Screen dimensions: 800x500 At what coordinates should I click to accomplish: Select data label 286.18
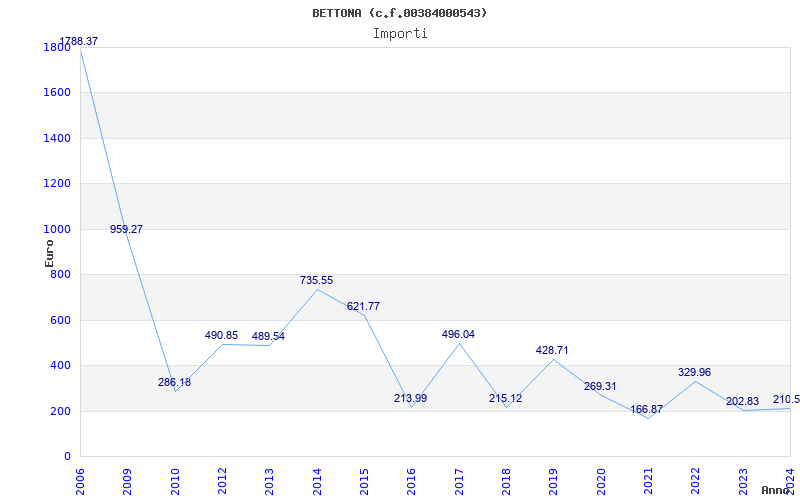pyautogui.click(x=174, y=382)
